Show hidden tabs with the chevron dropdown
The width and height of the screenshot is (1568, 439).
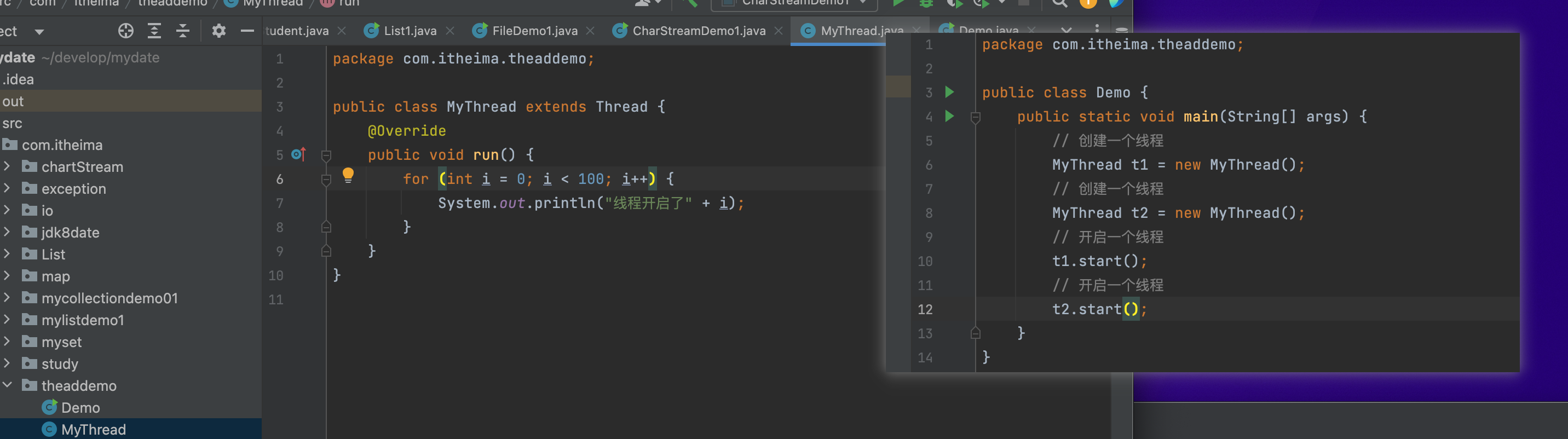tap(1067, 29)
